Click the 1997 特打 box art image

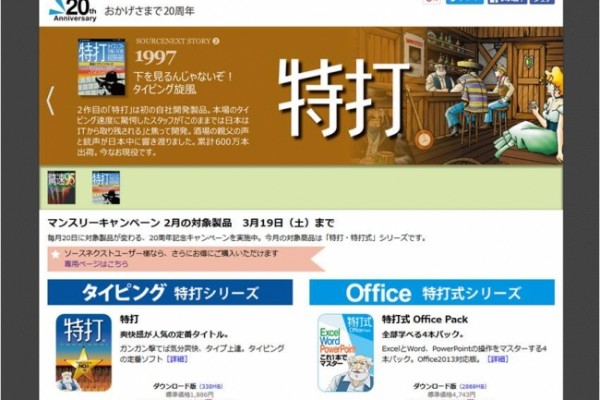tap(101, 67)
